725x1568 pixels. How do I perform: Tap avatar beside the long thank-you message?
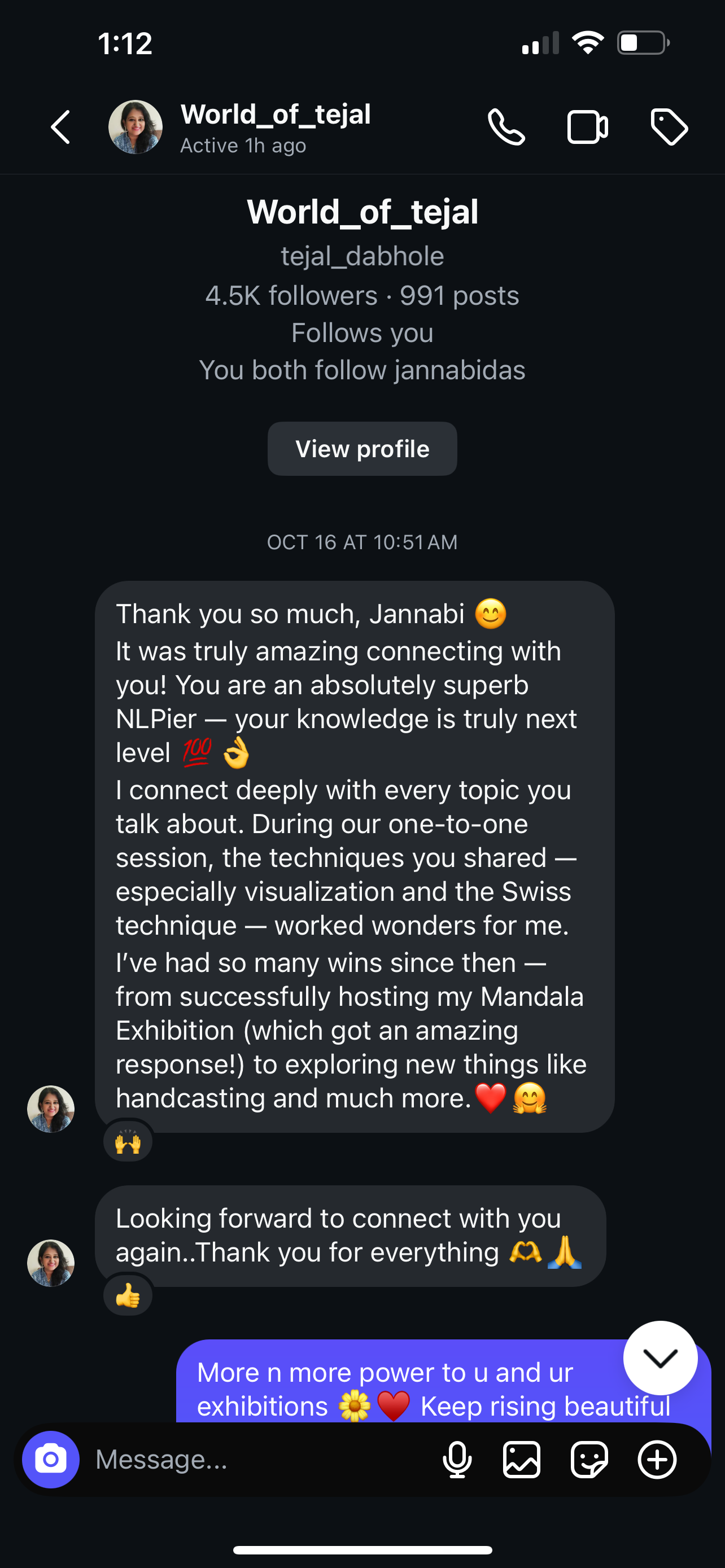coord(51,1109)
